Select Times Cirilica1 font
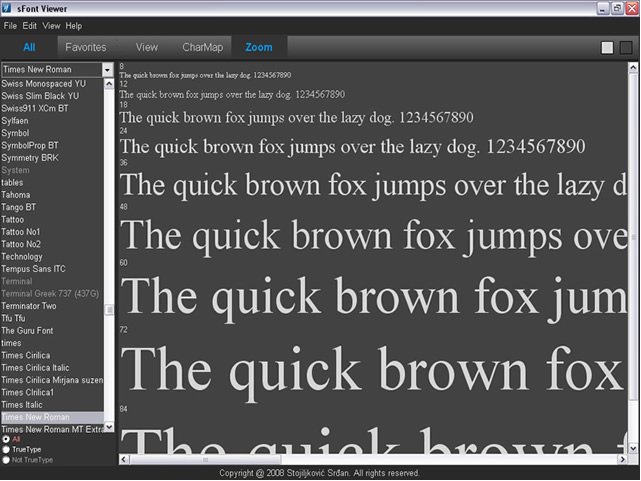 pos(52,392)
